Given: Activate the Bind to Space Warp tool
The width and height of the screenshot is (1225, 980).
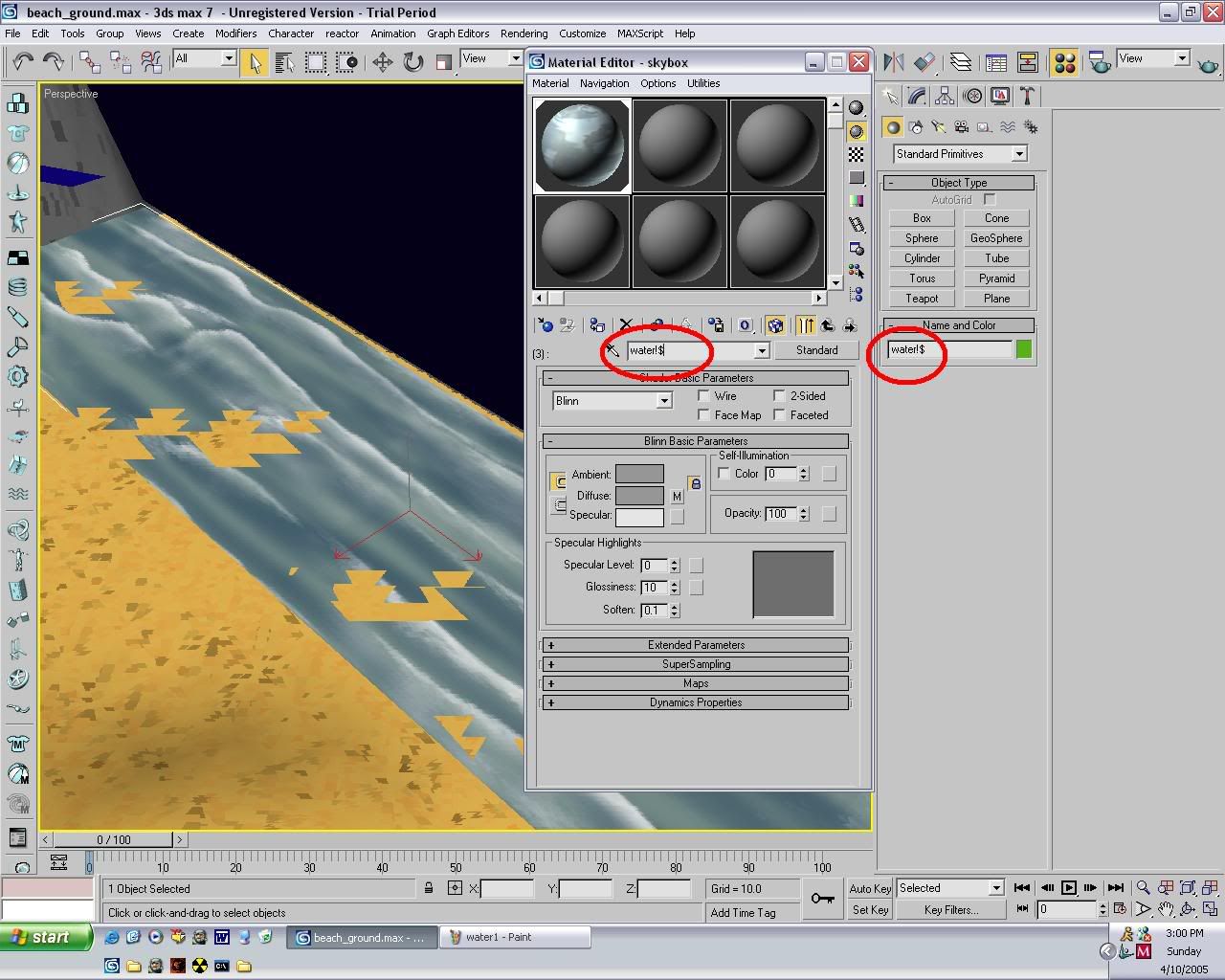Looking at the screenshot, I should click(151, 62).
